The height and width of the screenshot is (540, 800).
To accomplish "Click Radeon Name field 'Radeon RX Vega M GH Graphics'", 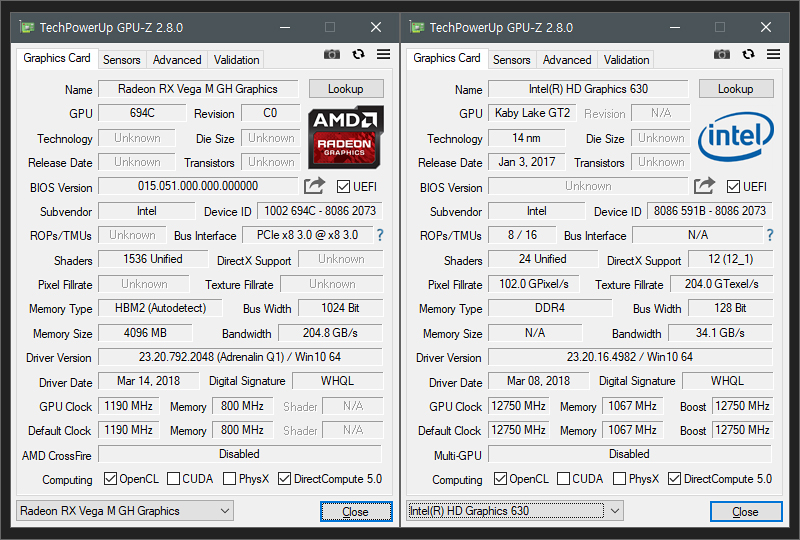I will point(198,89).
